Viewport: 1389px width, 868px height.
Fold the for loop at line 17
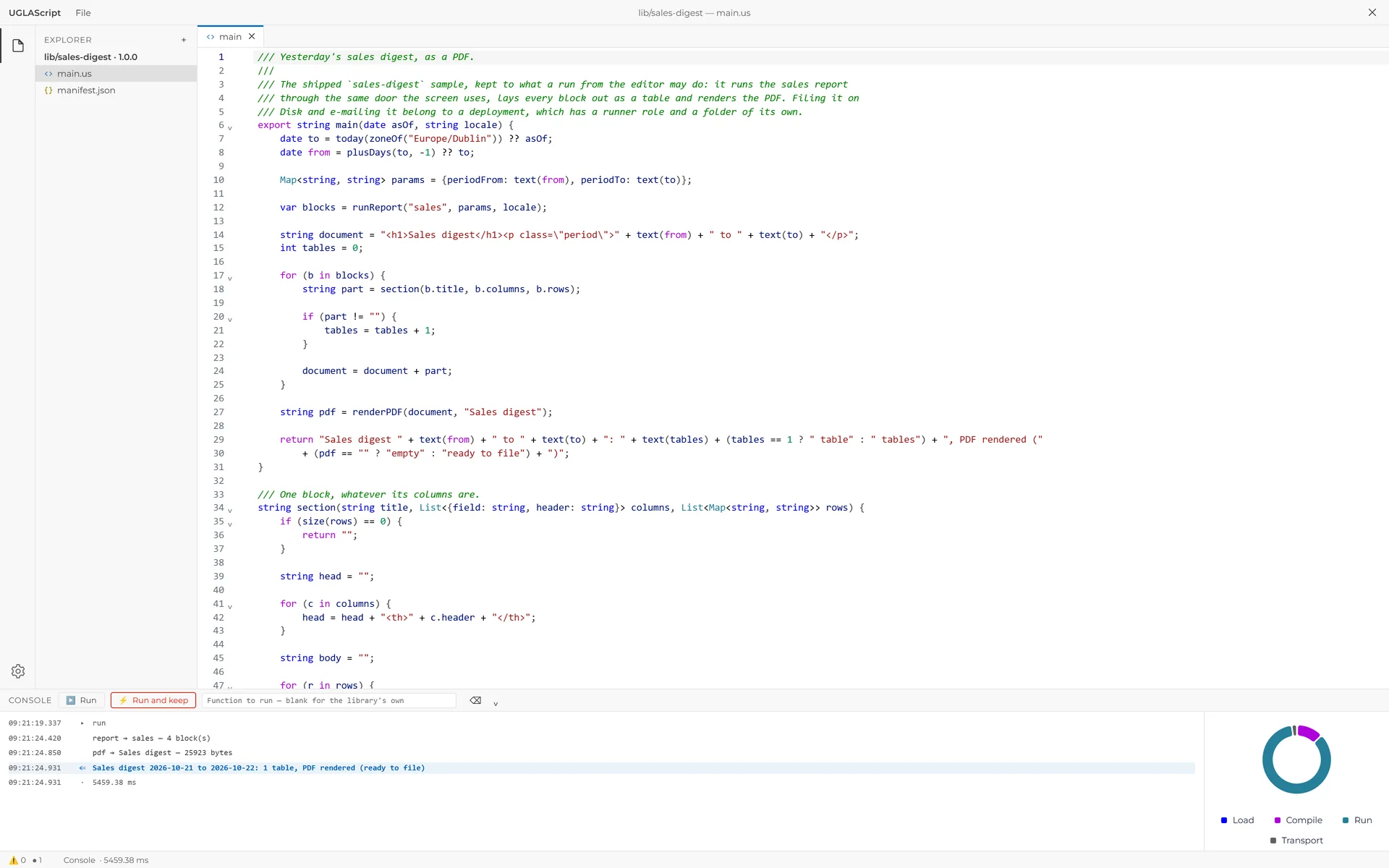(x=230, y=278)
